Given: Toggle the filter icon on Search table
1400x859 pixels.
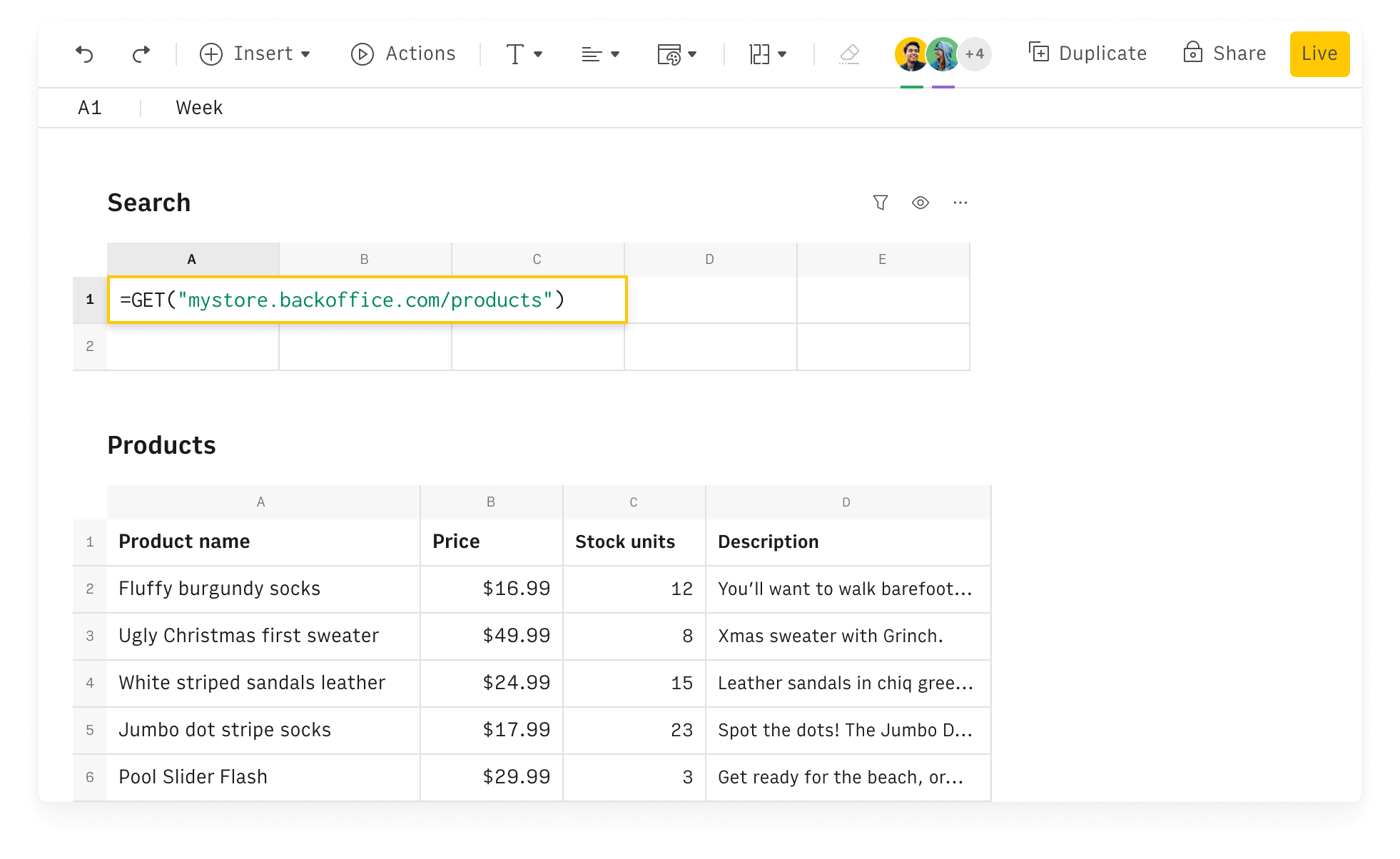Looking at the screenshot, I should 879,203.
